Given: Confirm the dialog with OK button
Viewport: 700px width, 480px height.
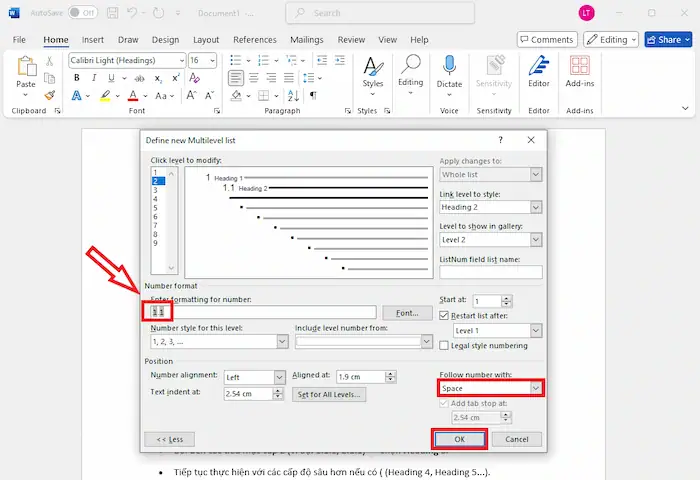Looking at the screenshot, I should (x=459, y=439).
